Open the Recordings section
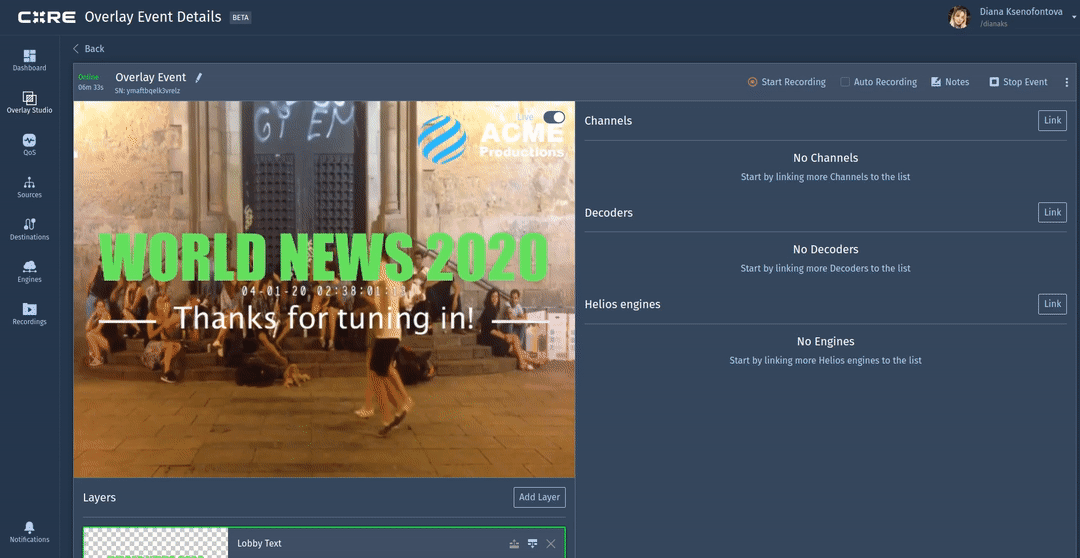1080x558 pixels. coord(29,314)
